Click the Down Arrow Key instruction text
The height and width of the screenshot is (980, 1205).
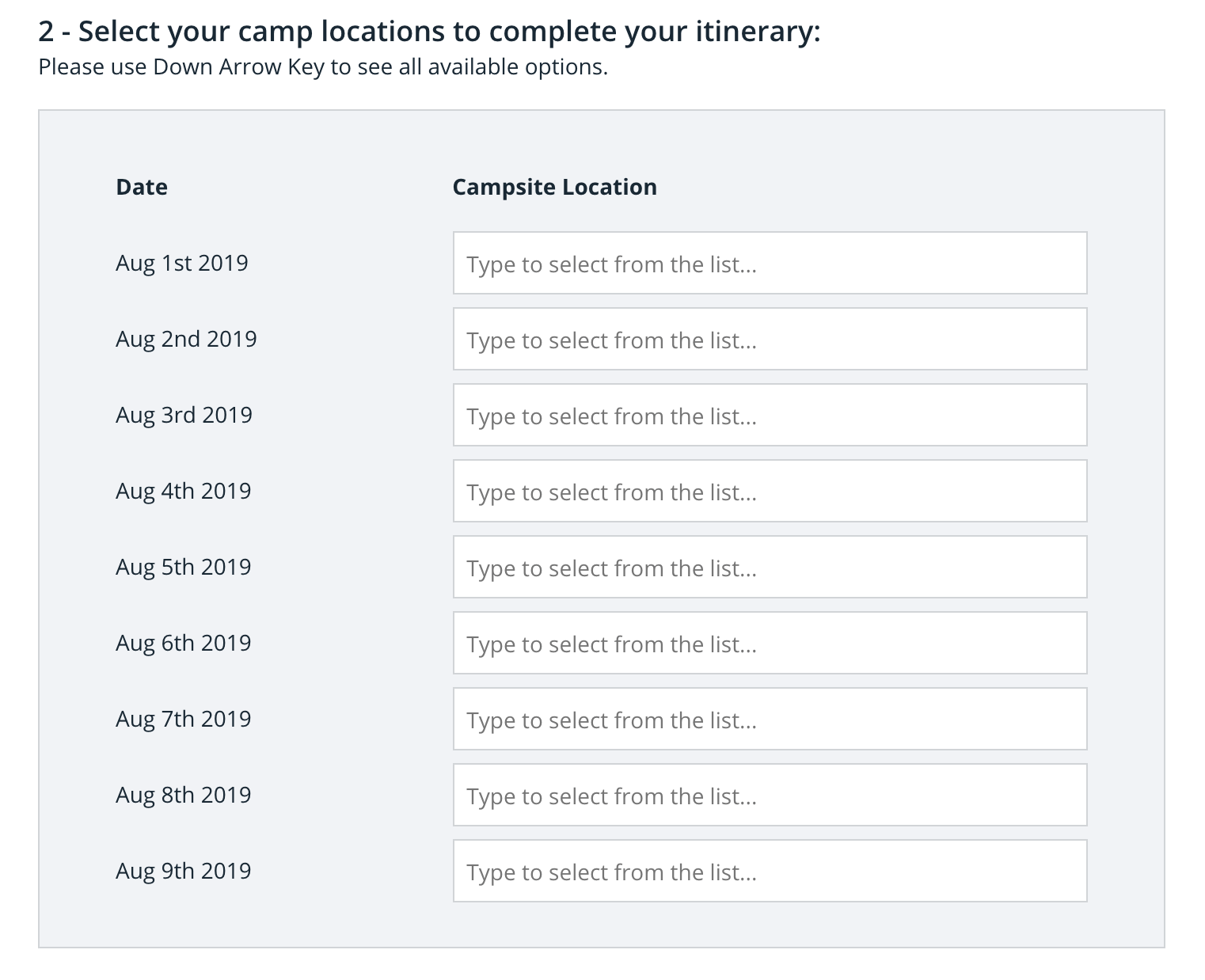323,67
